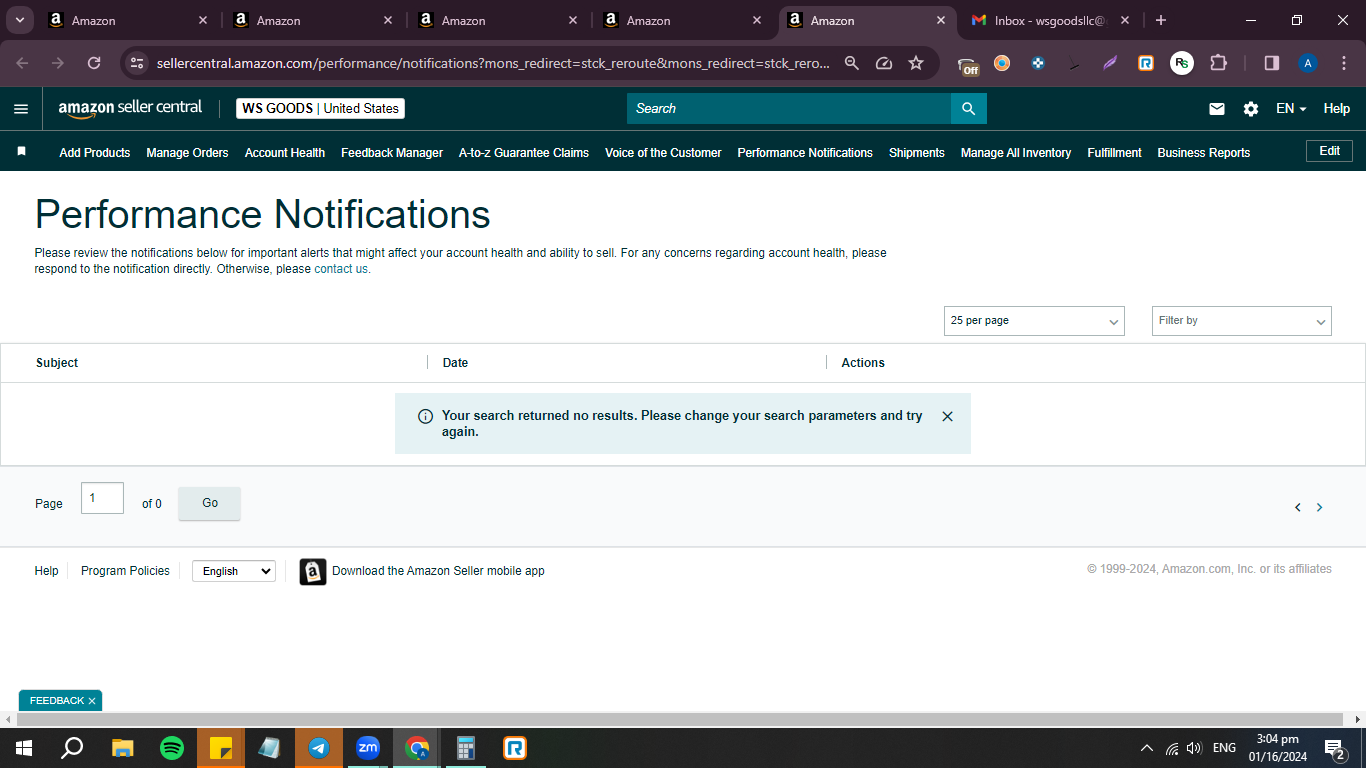Open Spotify from the taskbar
This screenshot has height=768, width=1366.
coord(172,748)
